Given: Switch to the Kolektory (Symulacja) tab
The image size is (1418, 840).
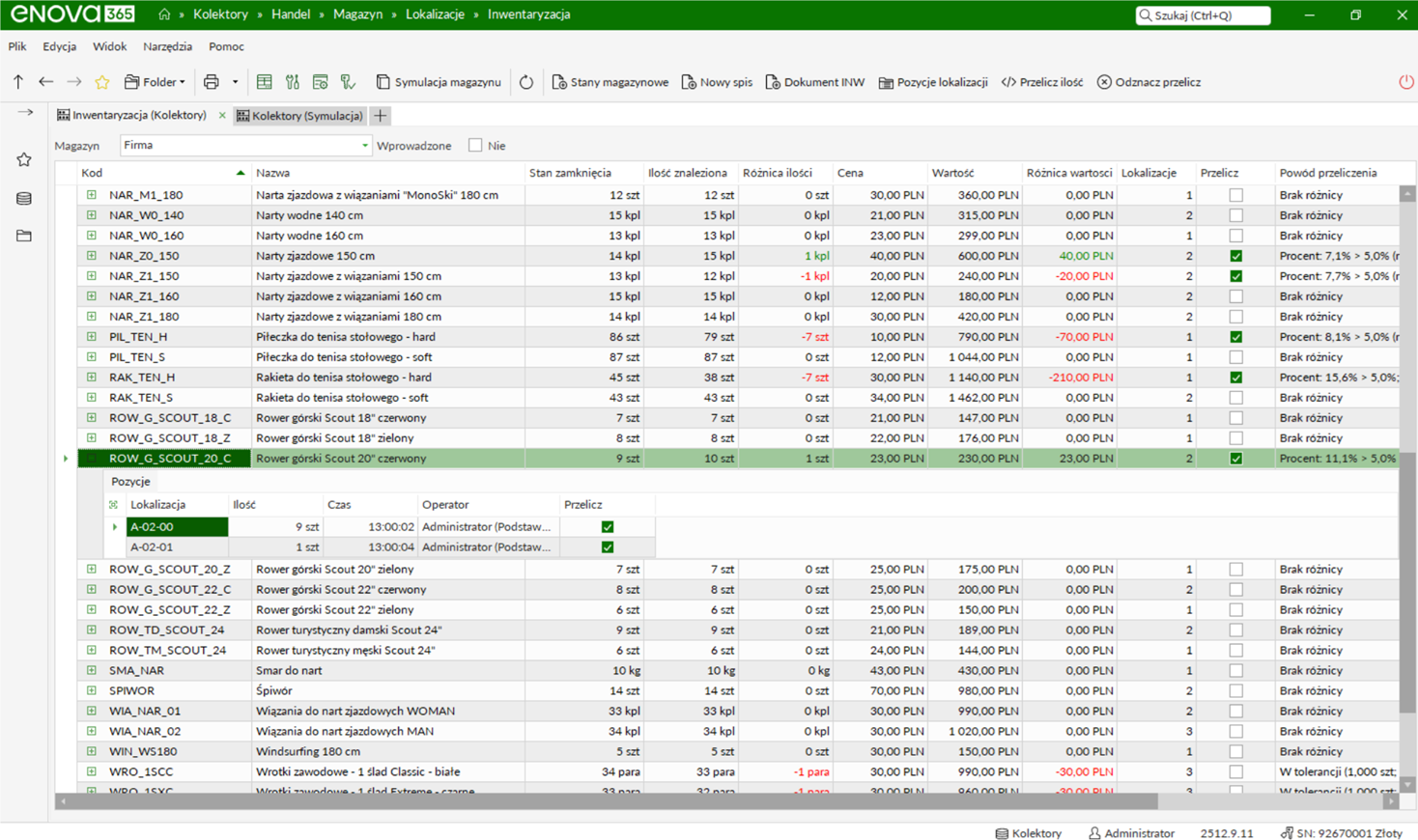Looking at the screenshot, I should [x=299, y=116].
